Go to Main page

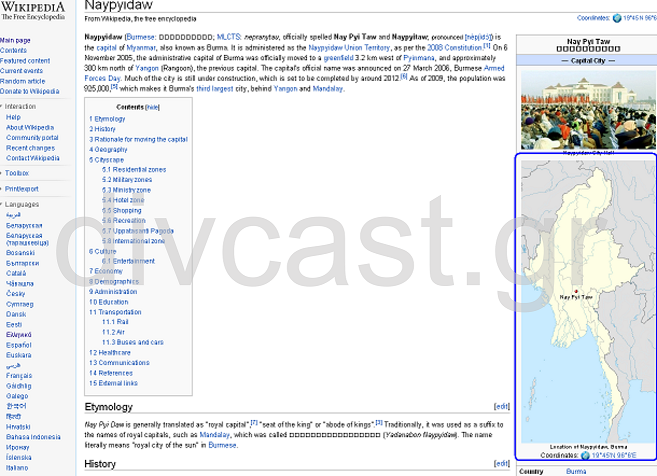point(15,40)
